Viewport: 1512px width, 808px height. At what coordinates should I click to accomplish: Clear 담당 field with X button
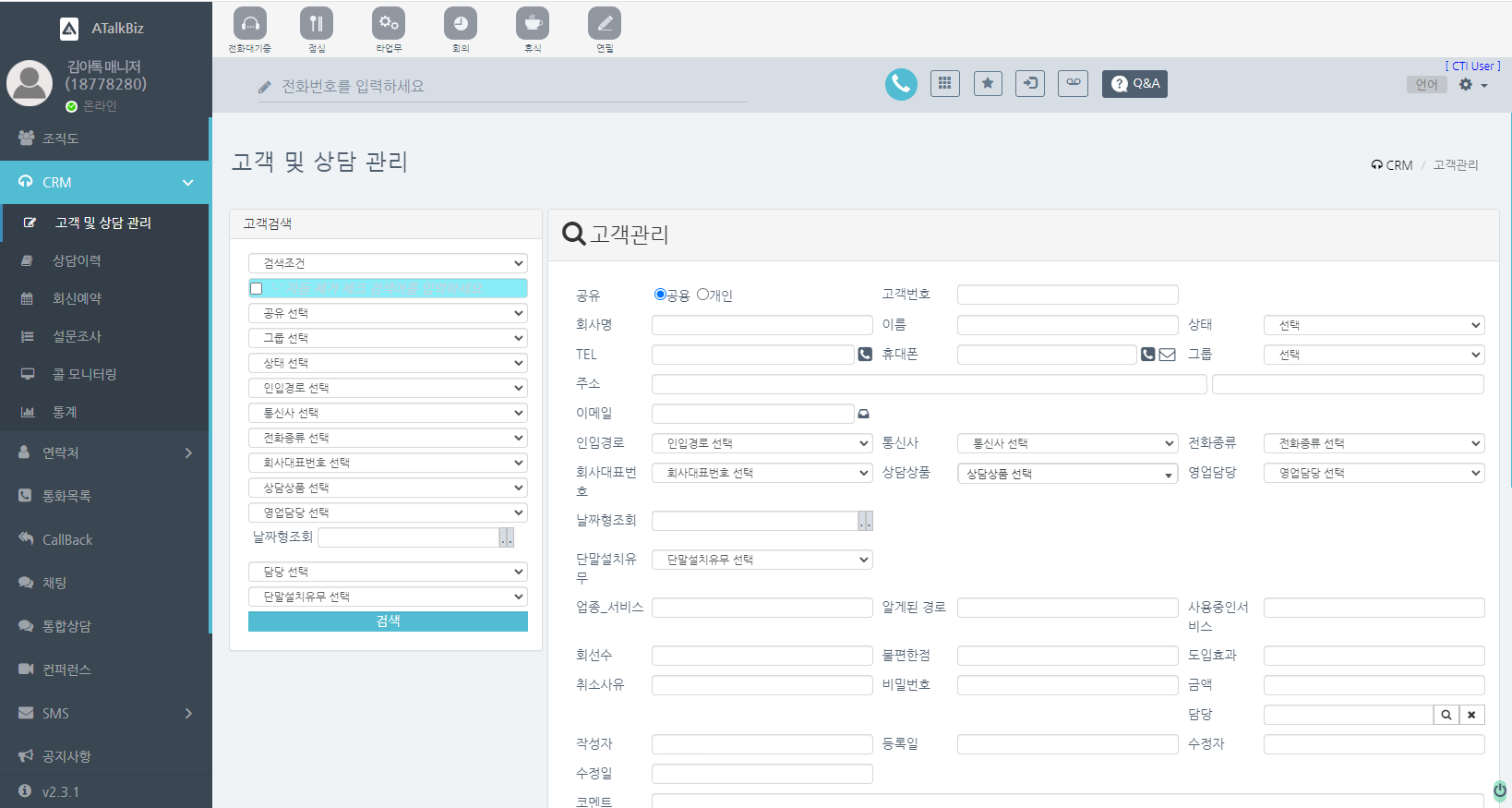(x=1472, y=715)
